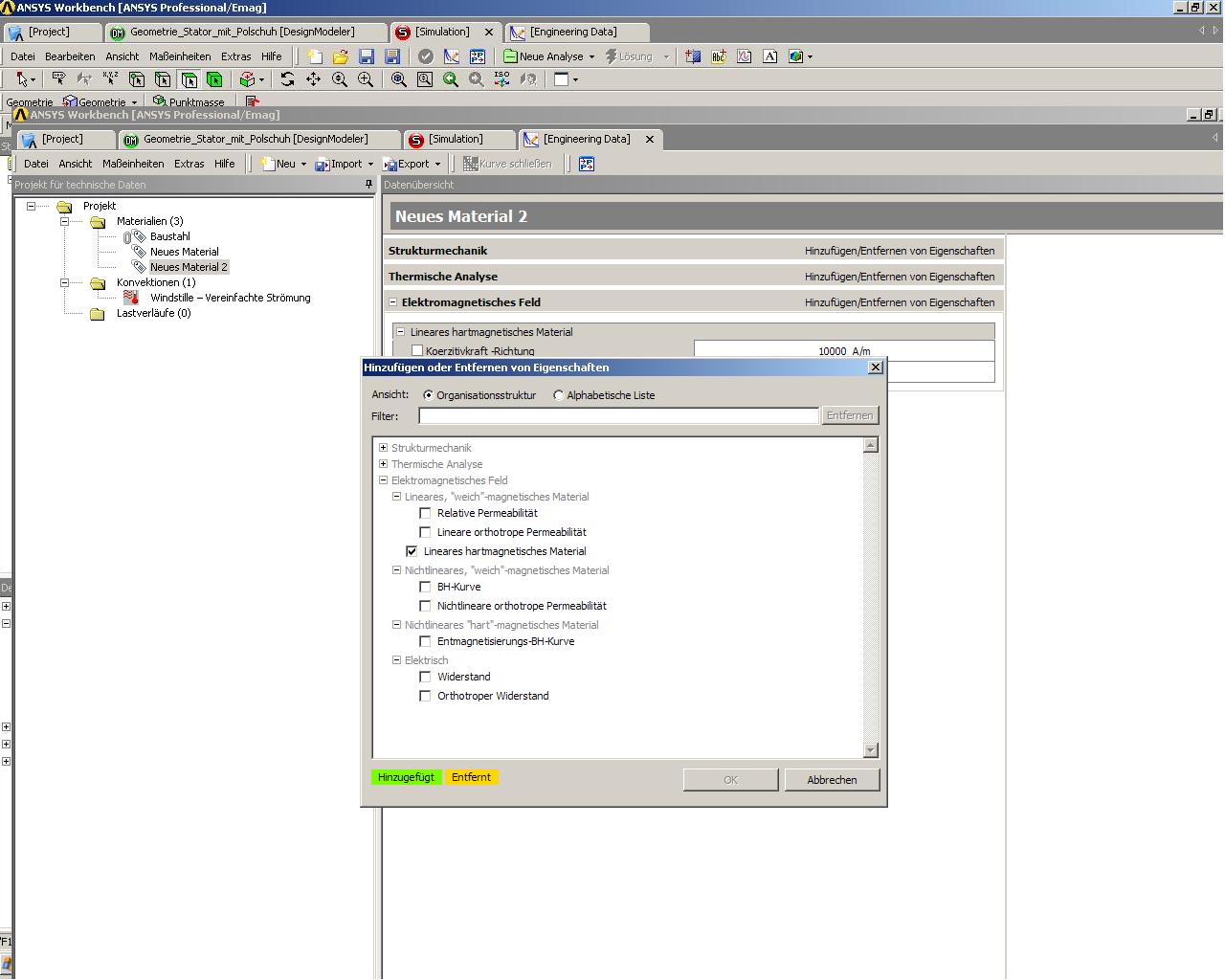Click the colored cube figure icon

795,56
